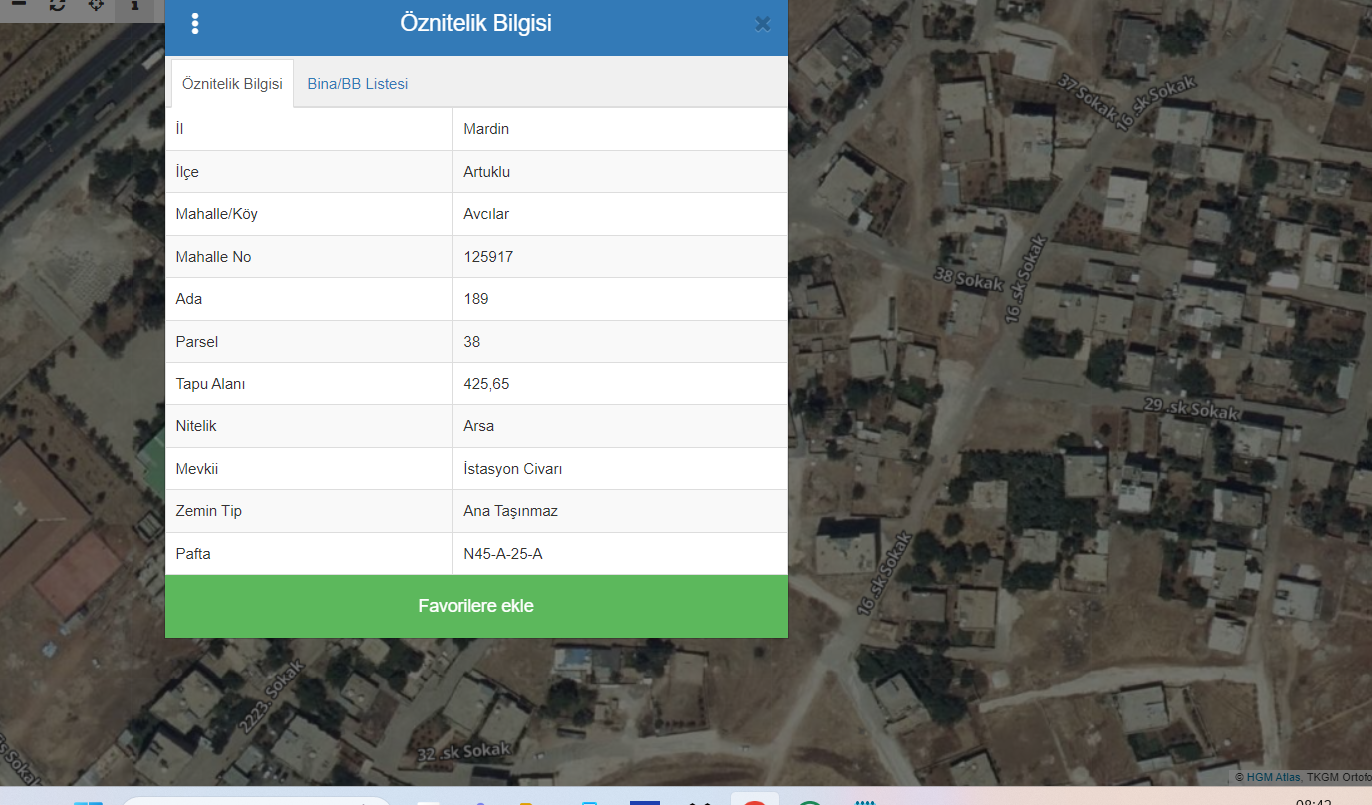Click the Tapu Alanı value 425,65
This screenshot has width=1372, height=805.
pyautogui.click(x=488, y=384)
